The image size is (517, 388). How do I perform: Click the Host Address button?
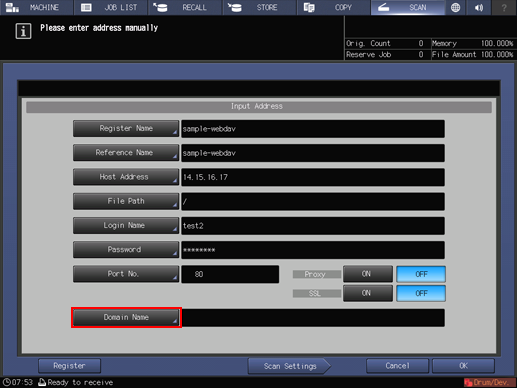pos(126,177)
